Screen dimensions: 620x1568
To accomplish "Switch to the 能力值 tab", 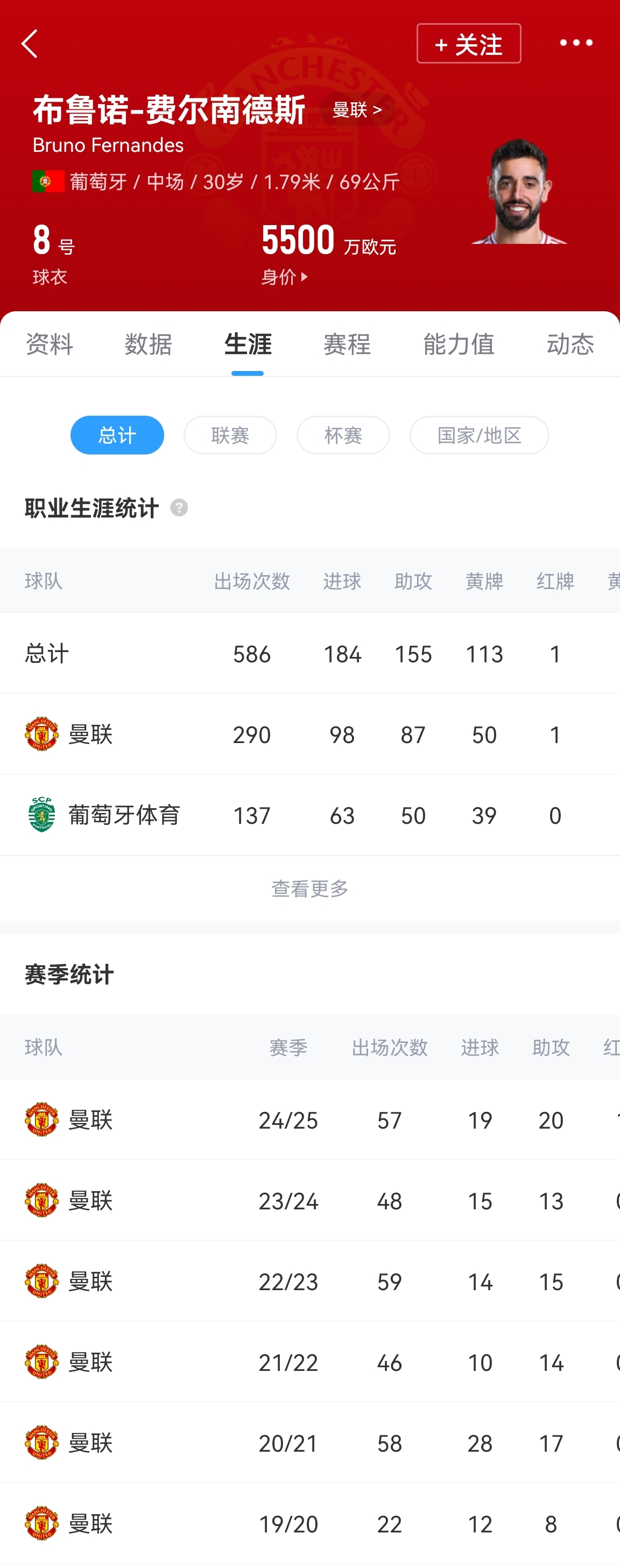I will tap(459, 345).
